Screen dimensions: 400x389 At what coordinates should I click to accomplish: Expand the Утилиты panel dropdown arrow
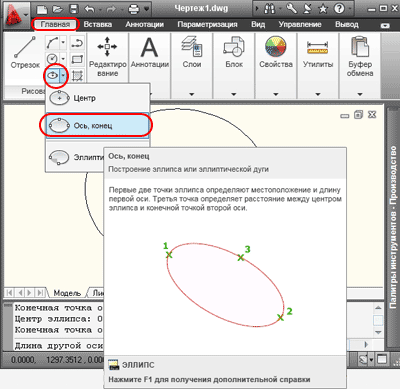318,94
